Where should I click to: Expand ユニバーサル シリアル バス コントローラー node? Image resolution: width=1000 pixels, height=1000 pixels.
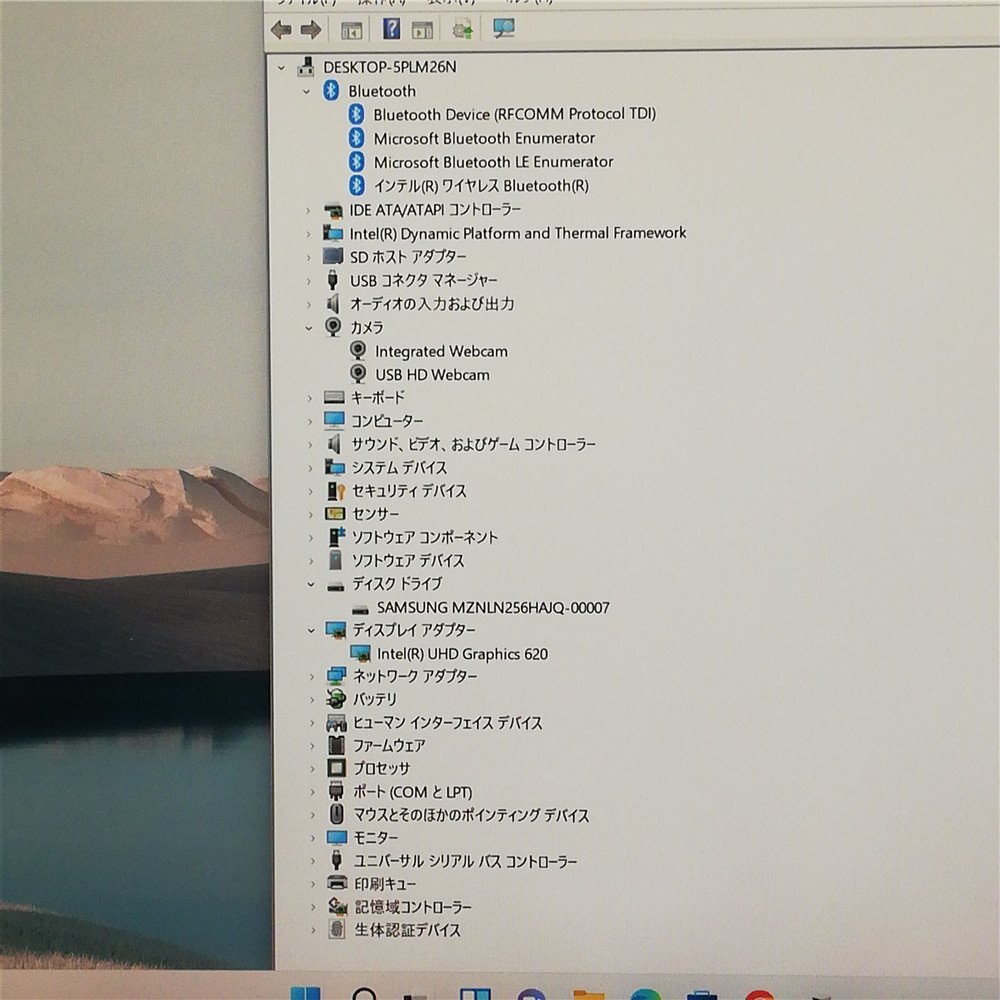click(x=312, y=862)
